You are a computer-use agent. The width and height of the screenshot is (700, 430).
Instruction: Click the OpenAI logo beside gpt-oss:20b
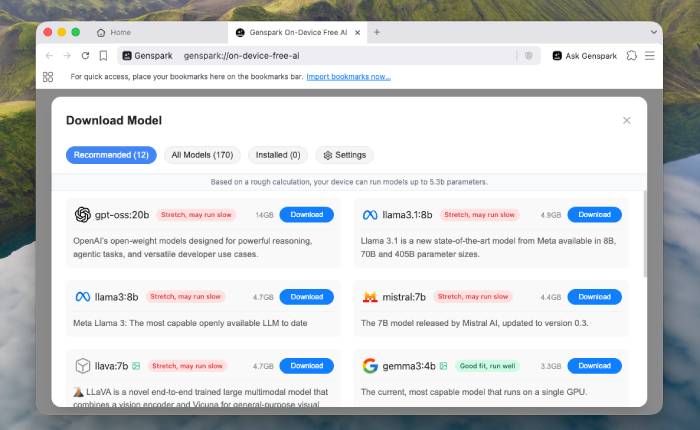click(83, 215)
